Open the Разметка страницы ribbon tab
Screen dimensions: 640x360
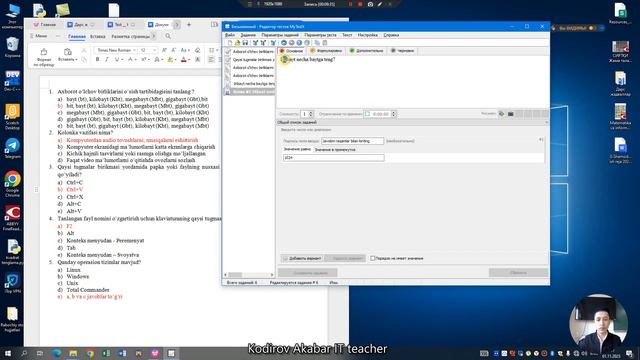pyautogui.click(x=130, y=37)
